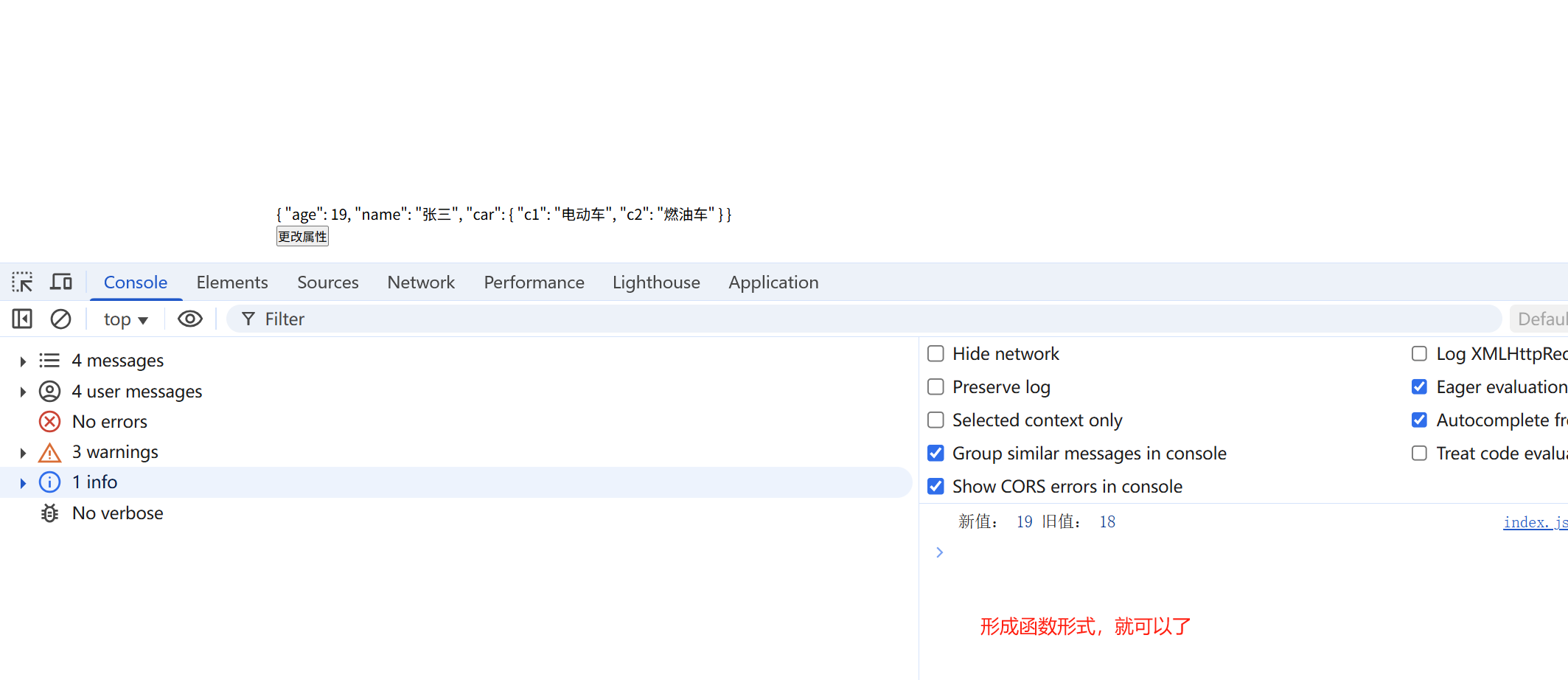Select the No errors filter icon
Image resolution: width=1568 pixels, height=680 pixels.
[x=49, y=422]
